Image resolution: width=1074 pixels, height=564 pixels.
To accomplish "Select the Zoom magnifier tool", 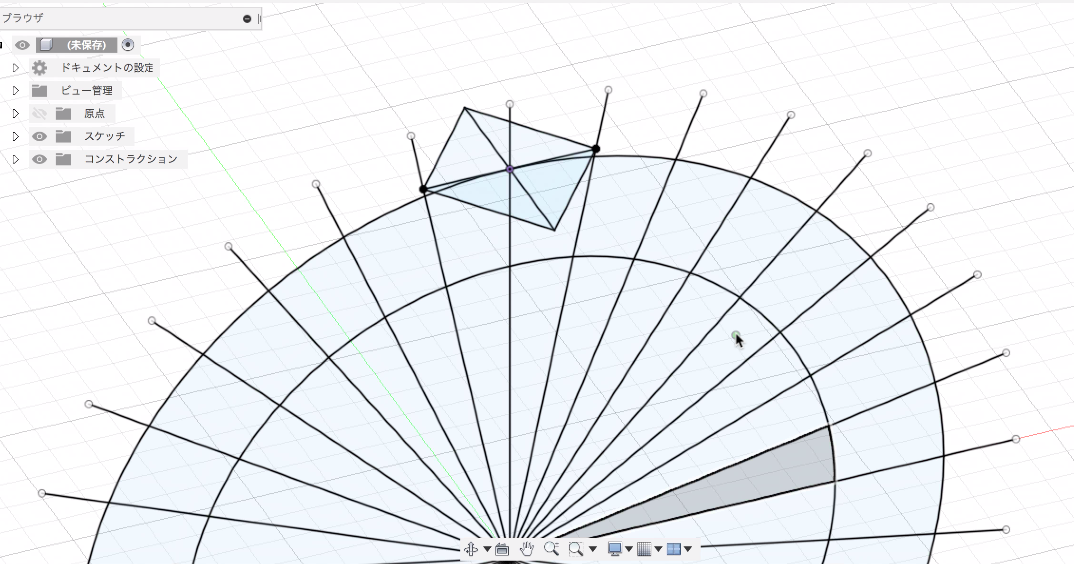I will tap(551, 549).
